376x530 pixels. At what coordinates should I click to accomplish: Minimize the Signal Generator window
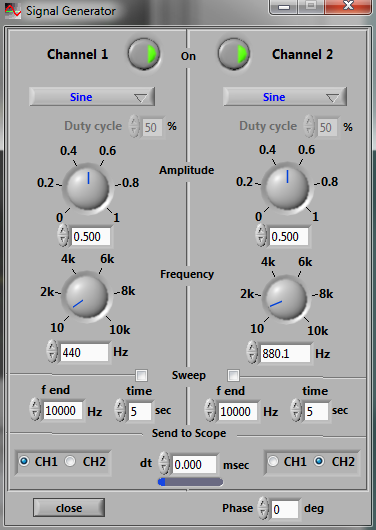pos(285,7)
